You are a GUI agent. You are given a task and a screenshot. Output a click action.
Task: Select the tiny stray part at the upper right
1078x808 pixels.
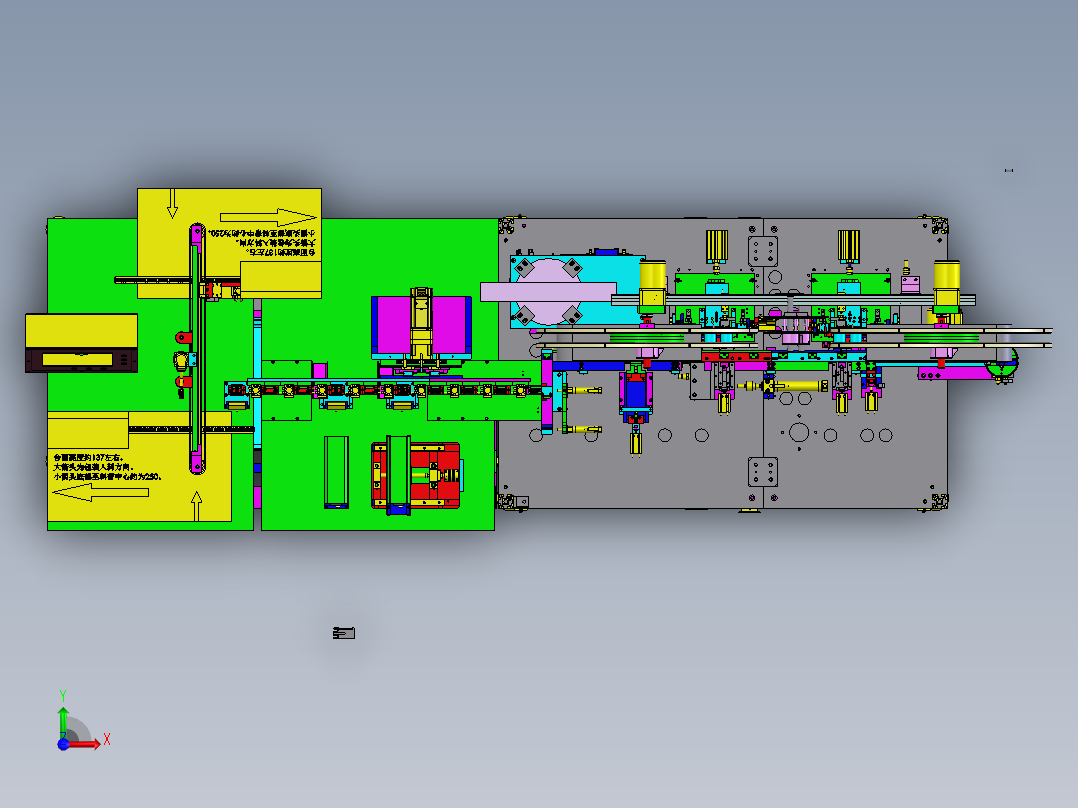(x=1009, y=171)
